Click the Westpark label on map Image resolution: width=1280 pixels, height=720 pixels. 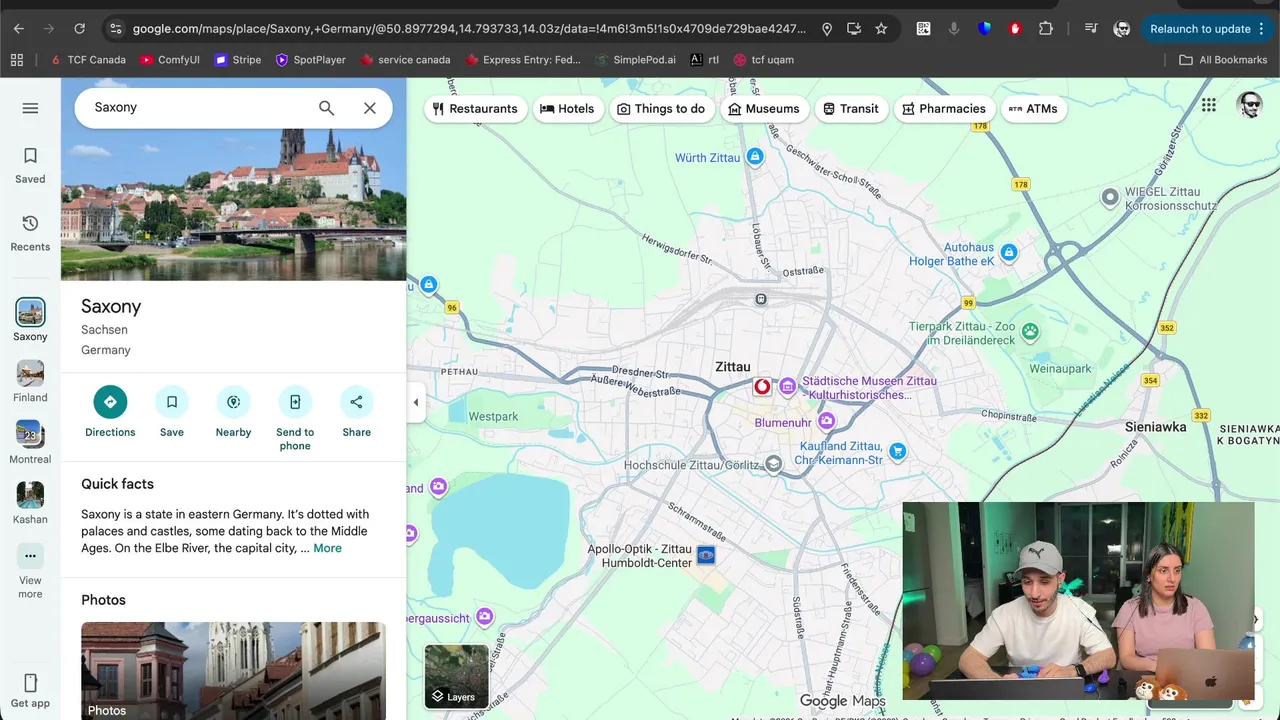[x=493, y=416]
